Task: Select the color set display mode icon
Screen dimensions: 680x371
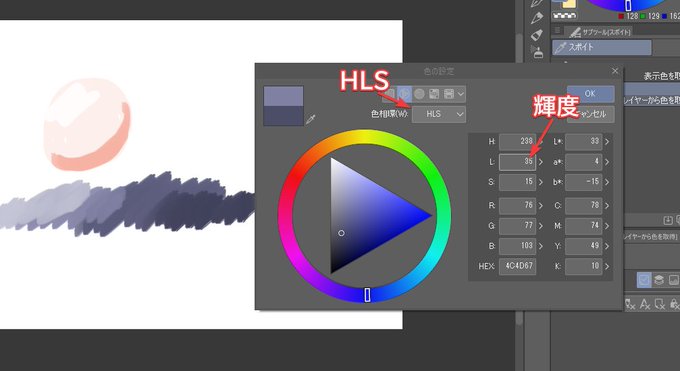Action: pos(434,94)
